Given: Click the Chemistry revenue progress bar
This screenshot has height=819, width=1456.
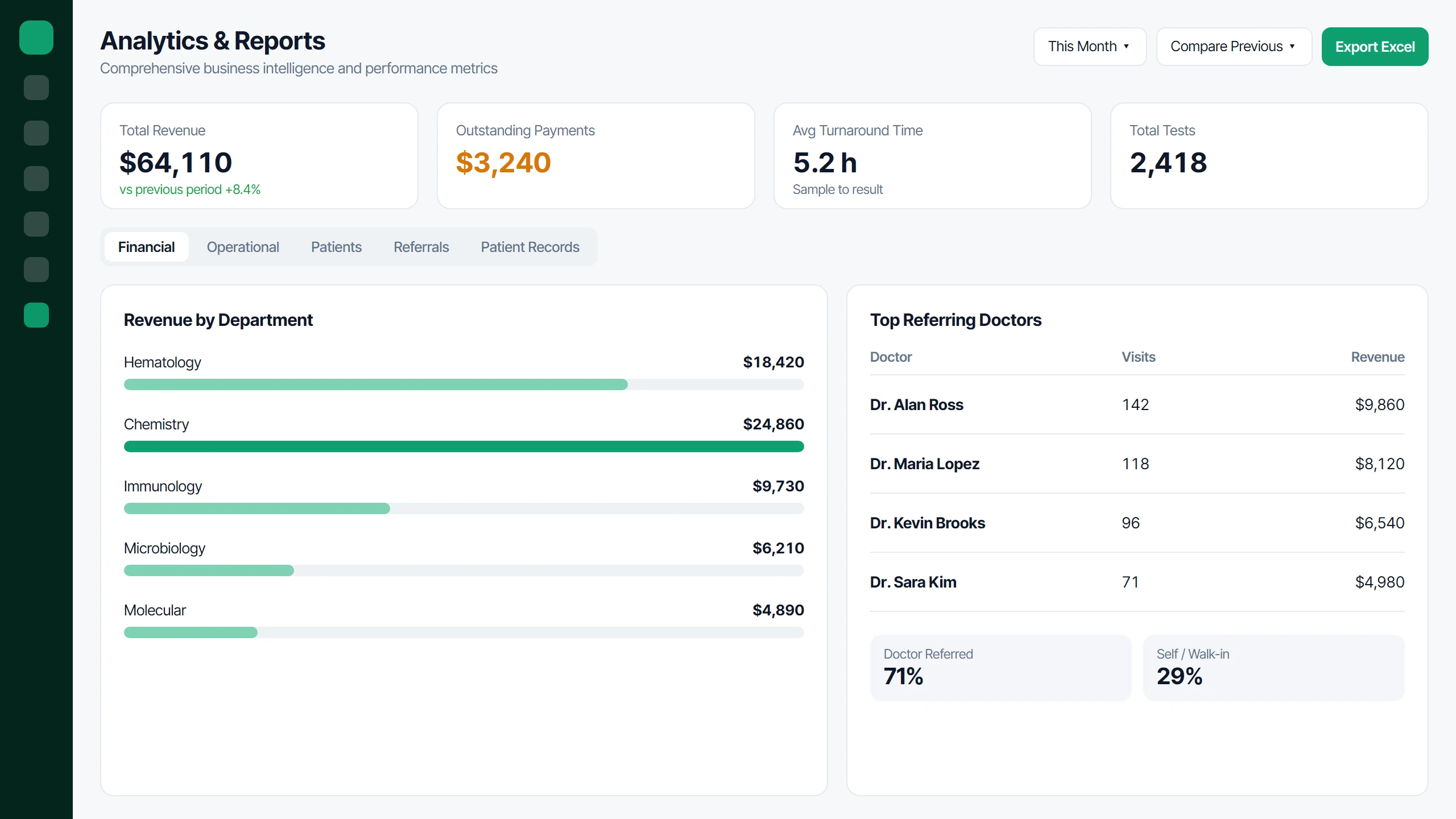Looking at the screenshot, I should 464,446.
